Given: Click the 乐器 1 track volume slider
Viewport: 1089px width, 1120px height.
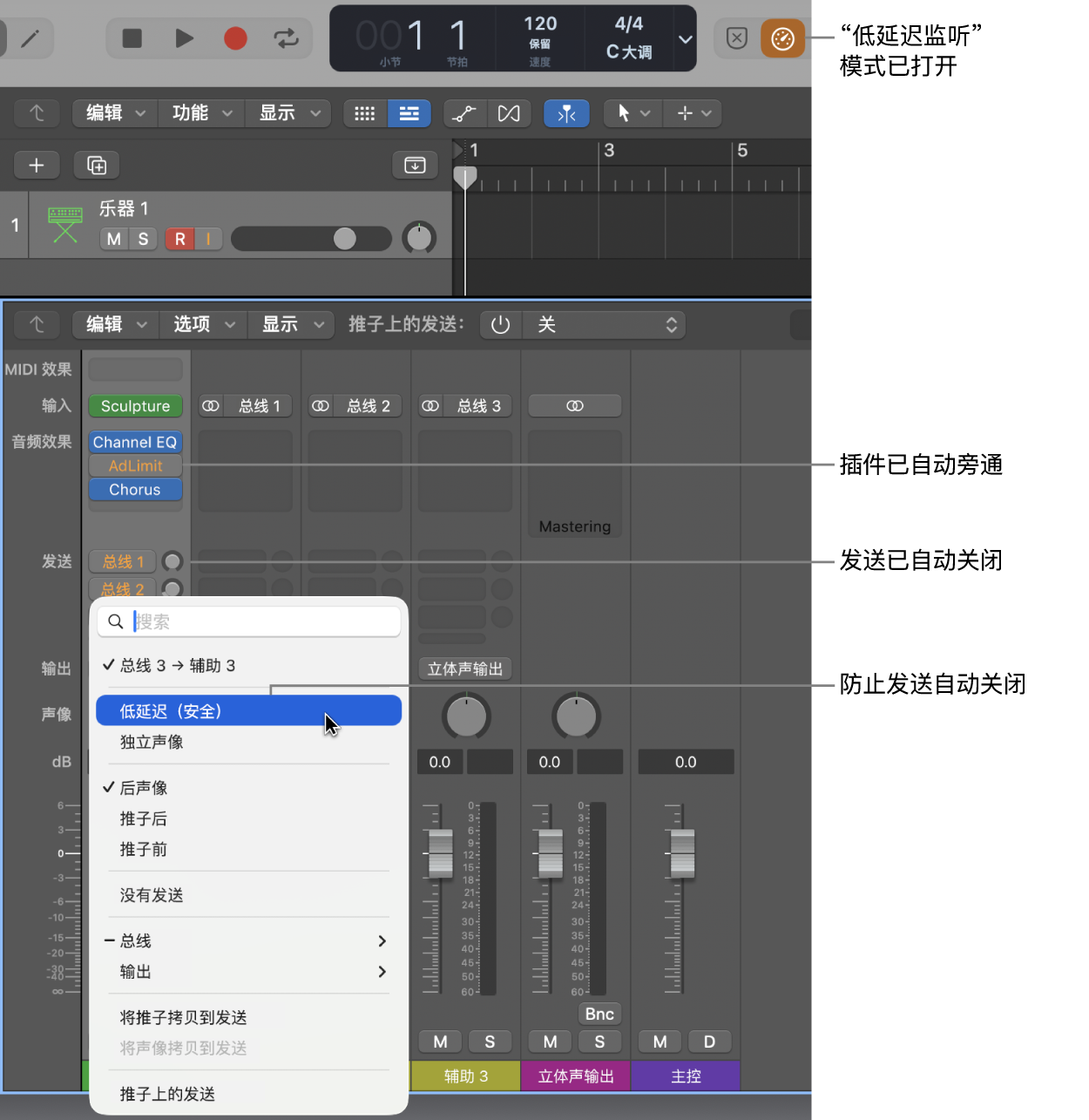Looking at the screenshot, I should point(311,239).
